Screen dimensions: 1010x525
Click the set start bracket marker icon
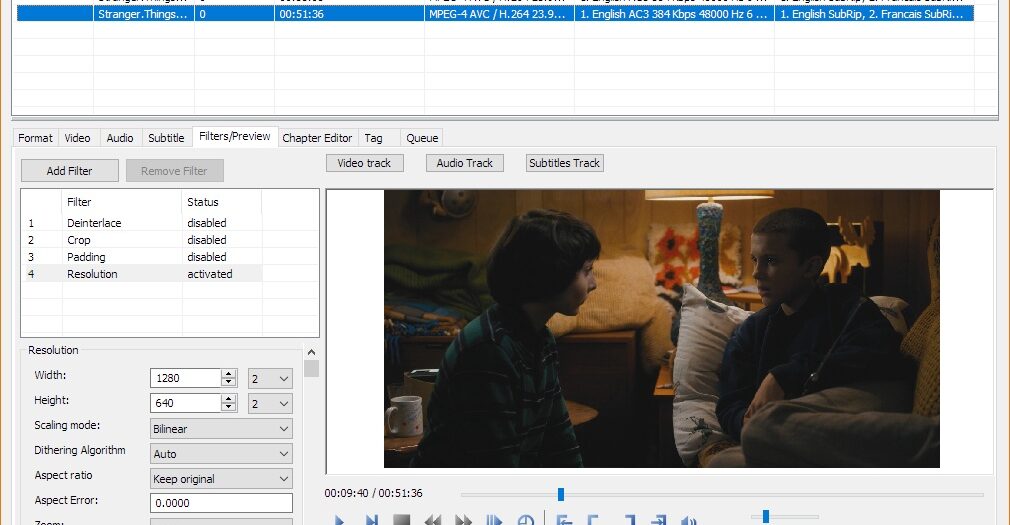594,519
